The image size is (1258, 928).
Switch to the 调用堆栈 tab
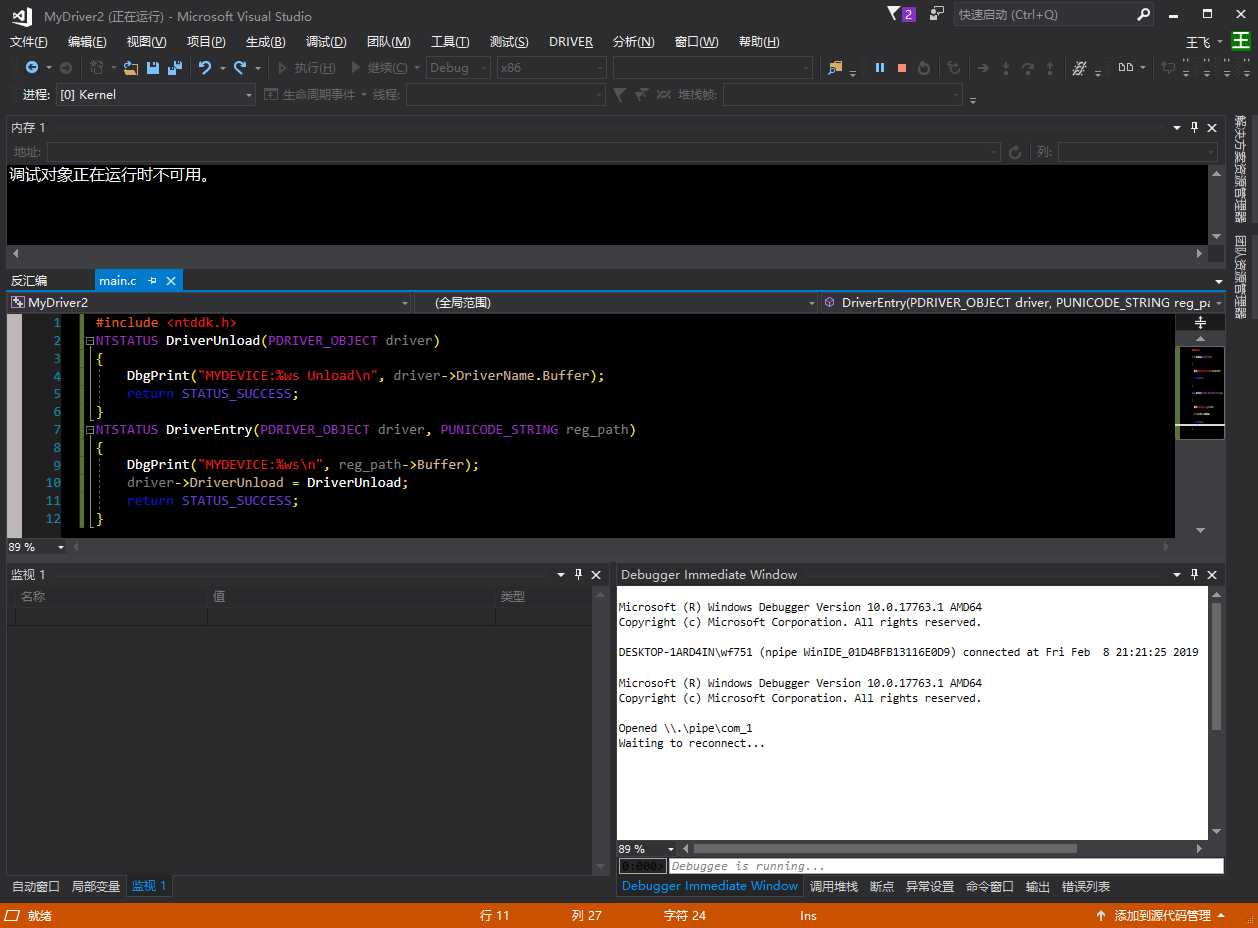pyautogui.click(x=833, y=886)
